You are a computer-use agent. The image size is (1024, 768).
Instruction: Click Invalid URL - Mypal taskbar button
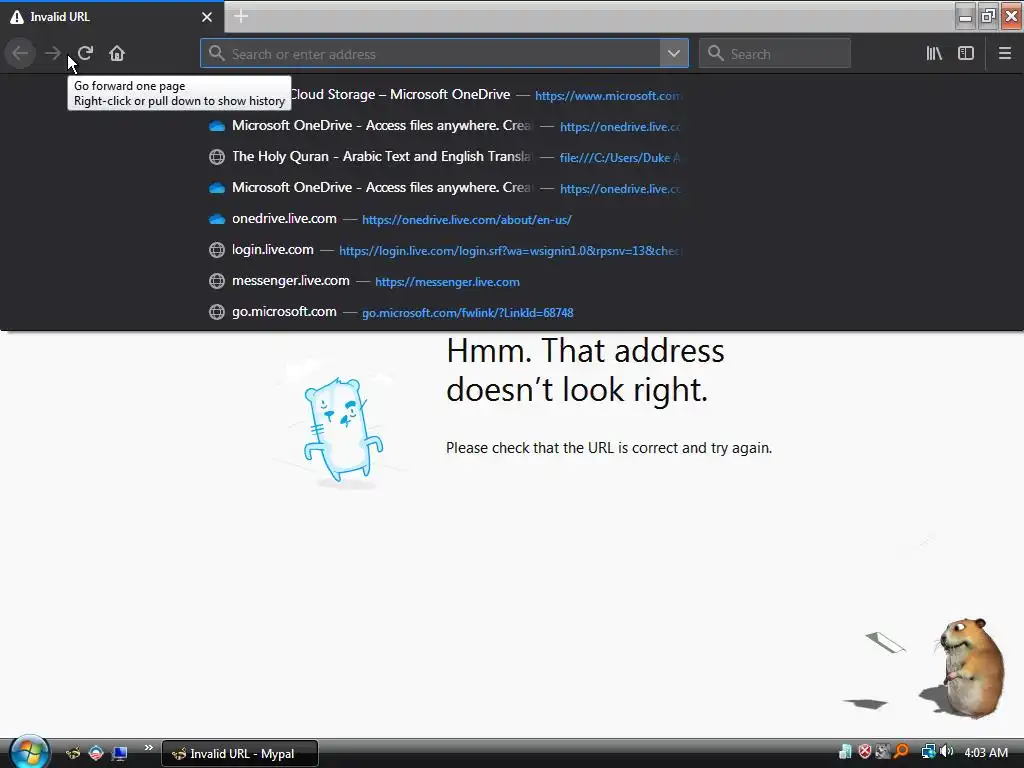click(x=240, y=754)
